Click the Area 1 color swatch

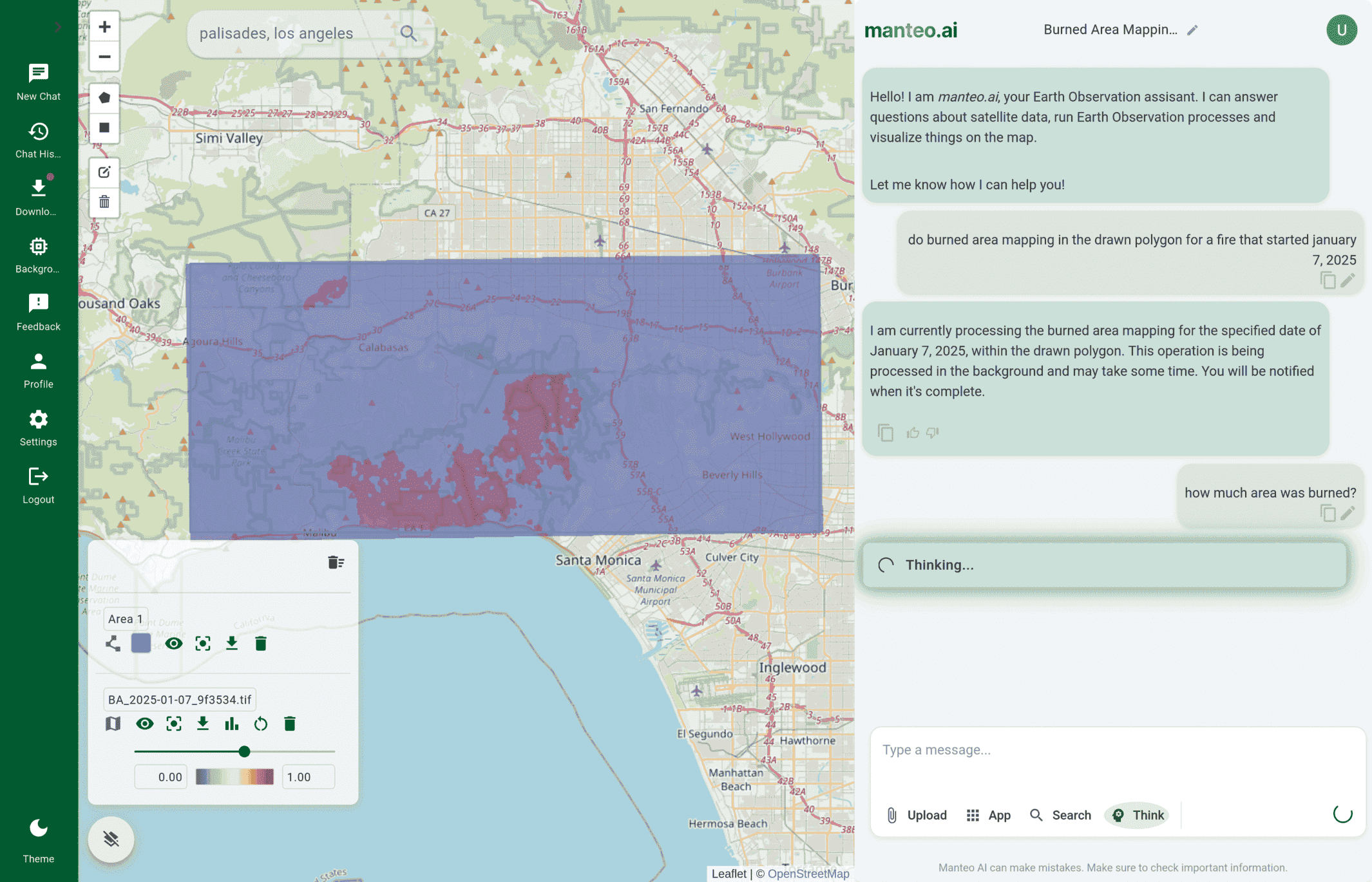coord(140,643)
